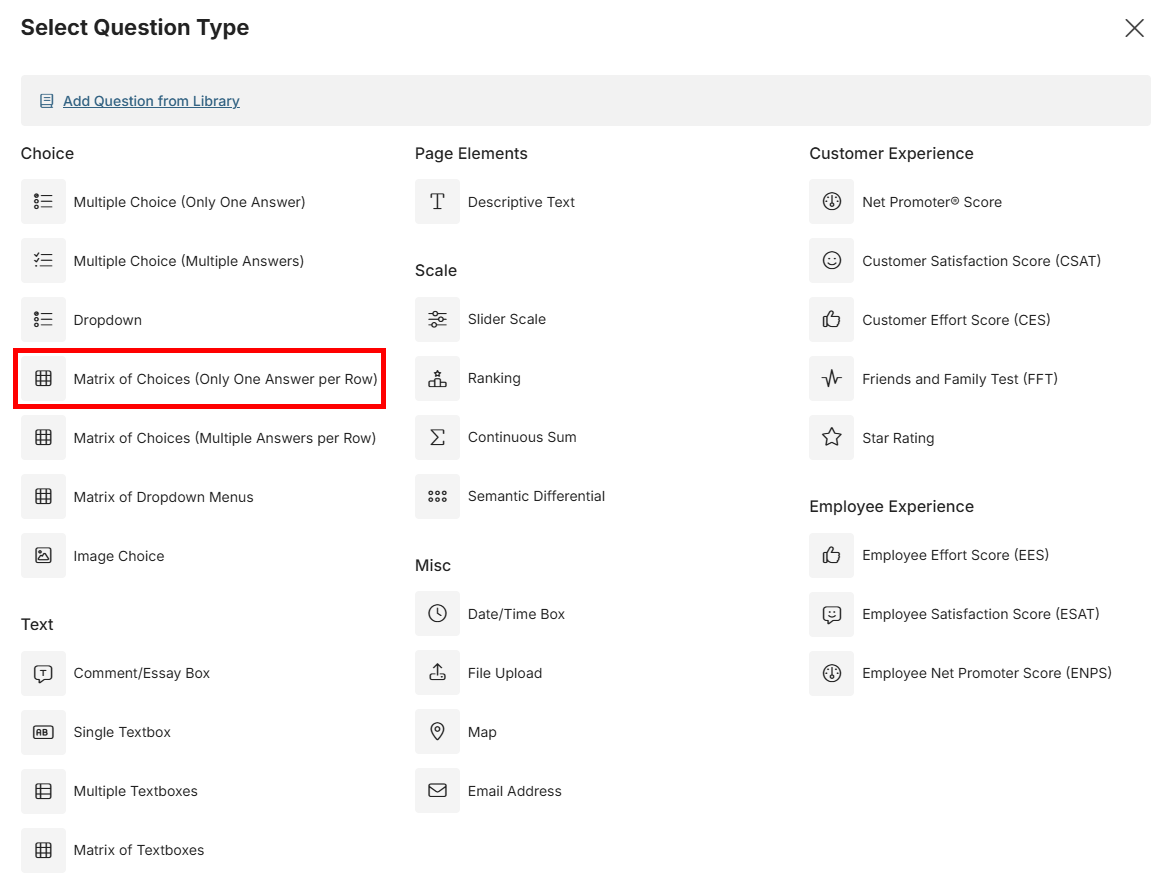Select 'Map' question type label
The image size is (1156, 896).
tap(482, 732)
